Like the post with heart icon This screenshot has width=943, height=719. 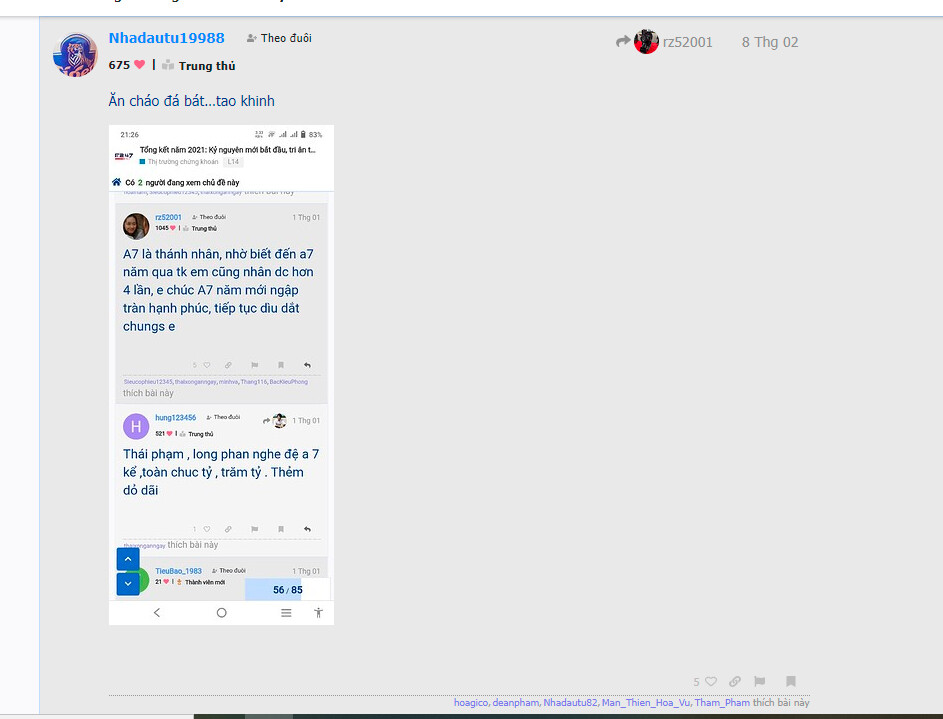tap(711, 681)
